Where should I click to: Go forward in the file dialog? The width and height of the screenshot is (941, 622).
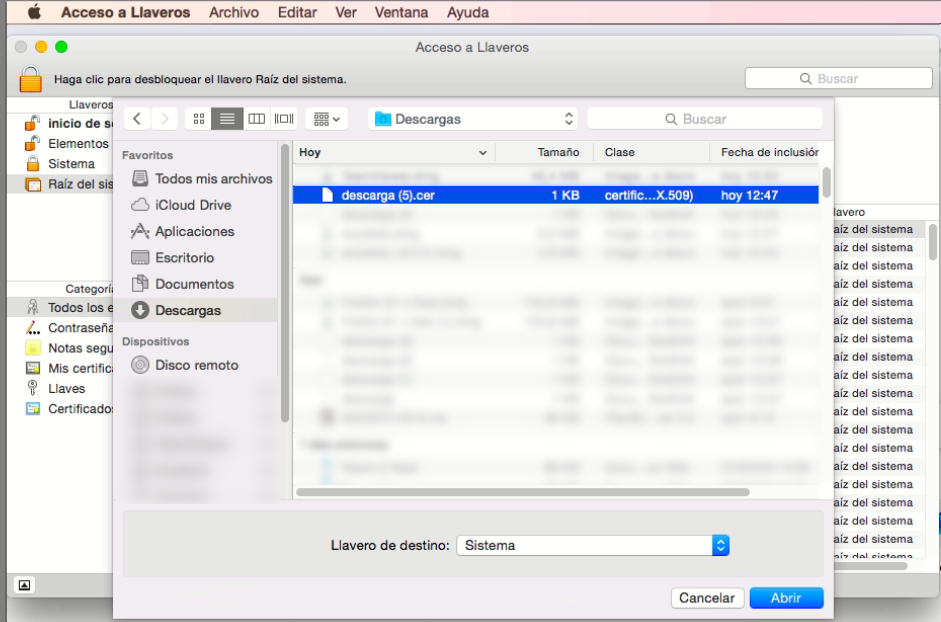click(x=164, y=119)
